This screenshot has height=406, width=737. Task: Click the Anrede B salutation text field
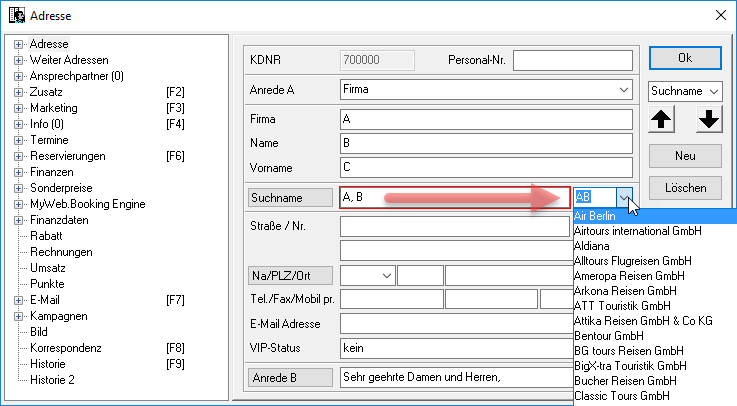coord(456,377)
